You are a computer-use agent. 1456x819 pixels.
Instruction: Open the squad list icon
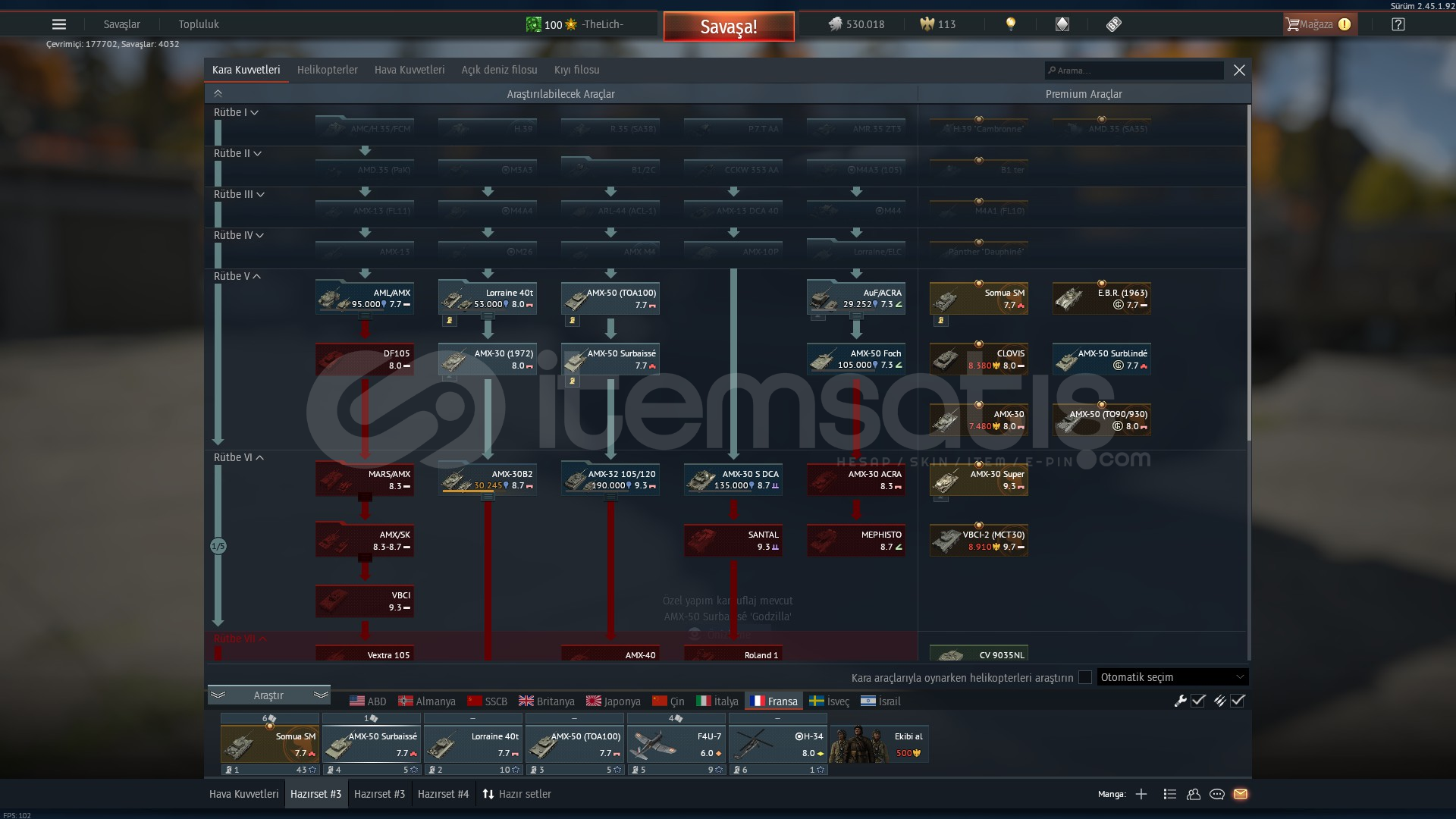coord(1170,794)
